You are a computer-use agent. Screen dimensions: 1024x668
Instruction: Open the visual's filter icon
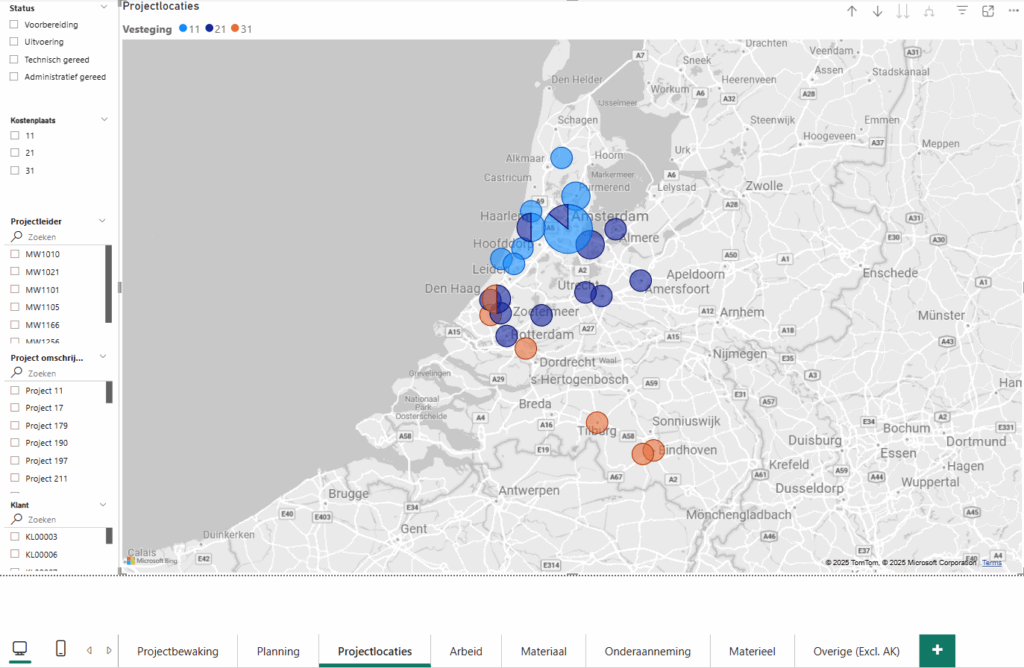[962, 11]
